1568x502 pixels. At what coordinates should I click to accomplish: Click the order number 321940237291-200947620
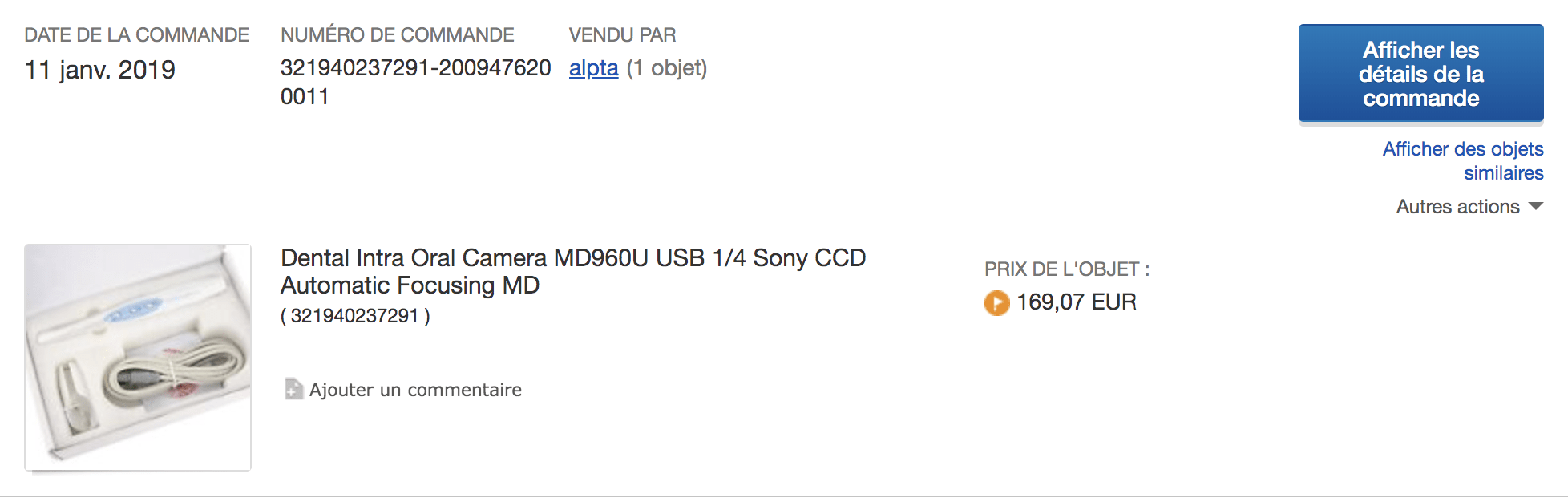point(415,68)
